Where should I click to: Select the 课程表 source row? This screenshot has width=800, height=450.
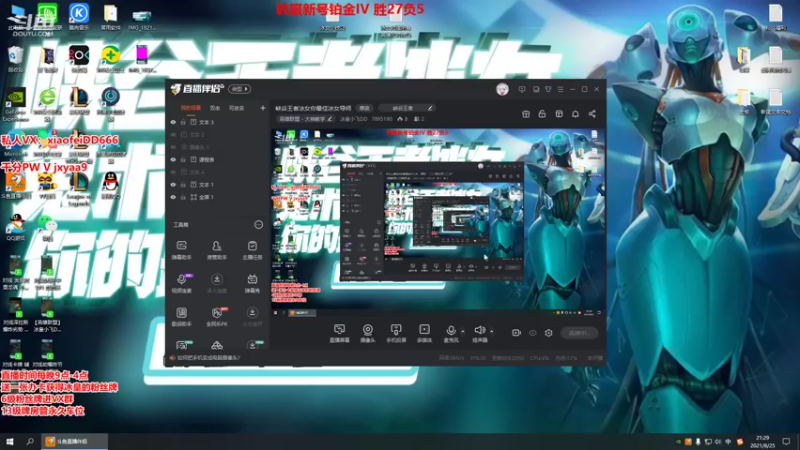click(x=218, y=160)
